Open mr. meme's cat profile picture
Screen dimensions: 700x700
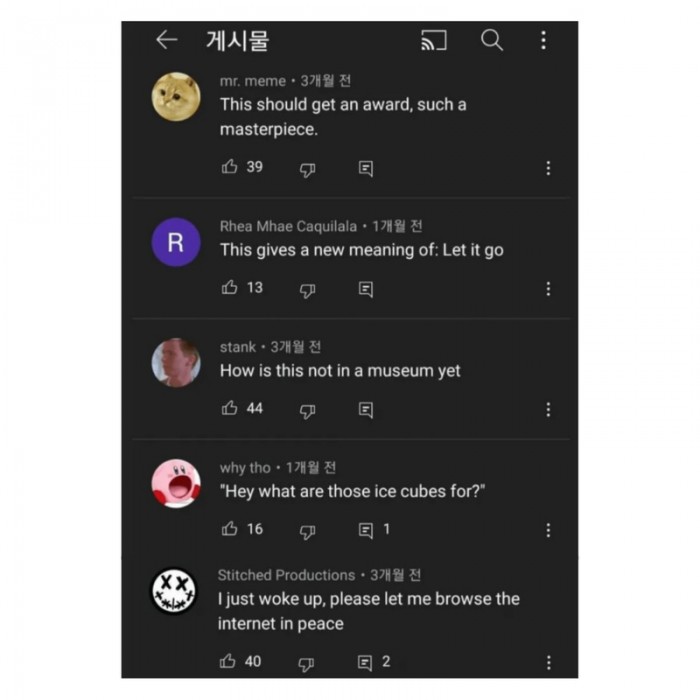coord(175,96)
